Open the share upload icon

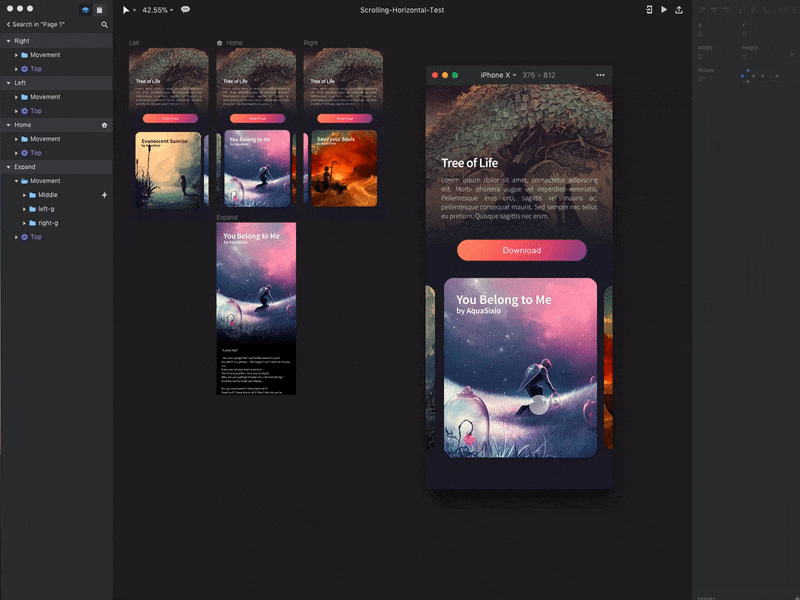pos(679,10)
